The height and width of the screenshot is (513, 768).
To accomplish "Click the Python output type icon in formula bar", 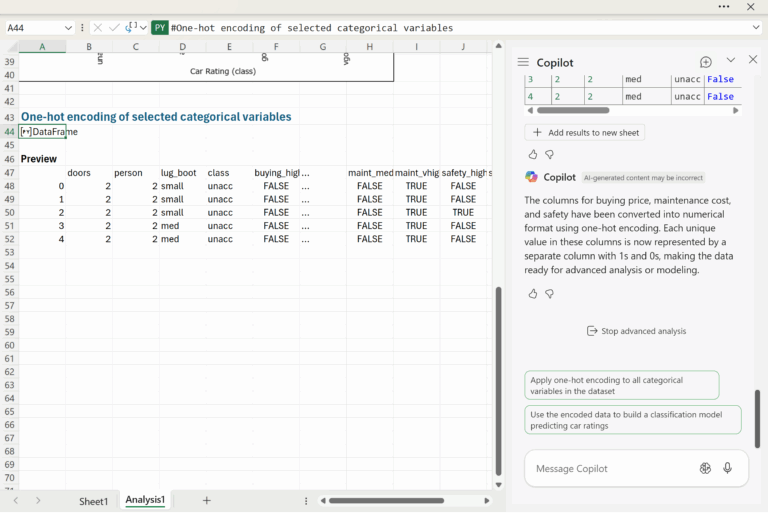I will (x=132, y=27).
